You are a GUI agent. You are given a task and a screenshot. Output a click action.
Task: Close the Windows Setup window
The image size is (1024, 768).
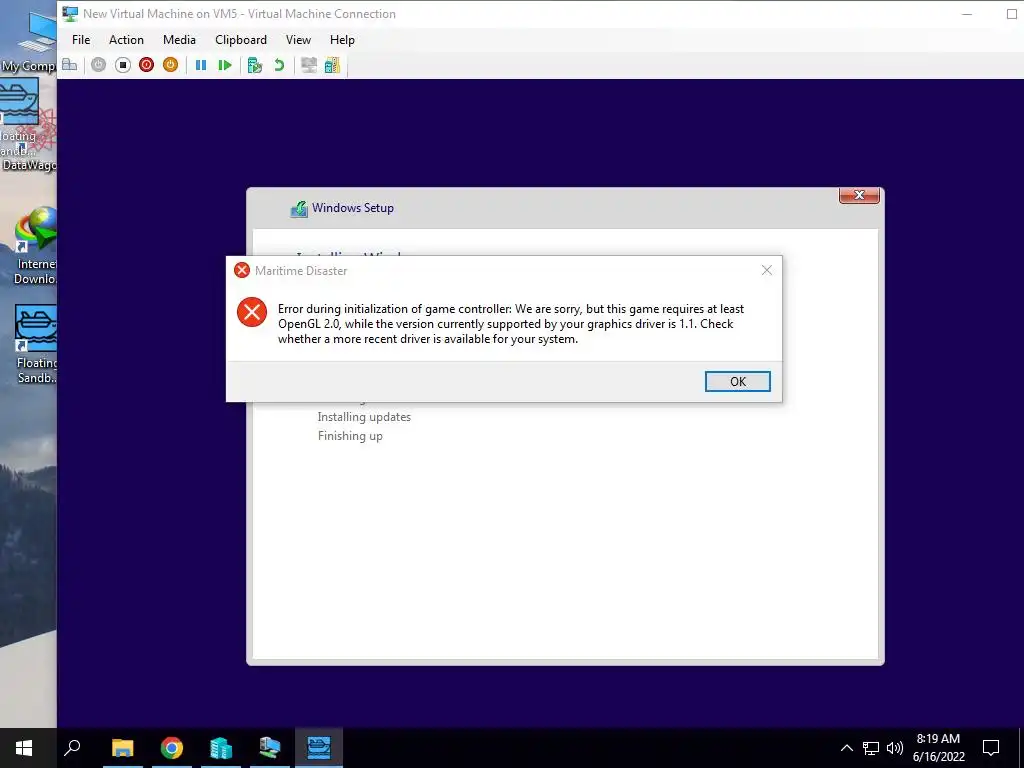[x=859, y=195]
